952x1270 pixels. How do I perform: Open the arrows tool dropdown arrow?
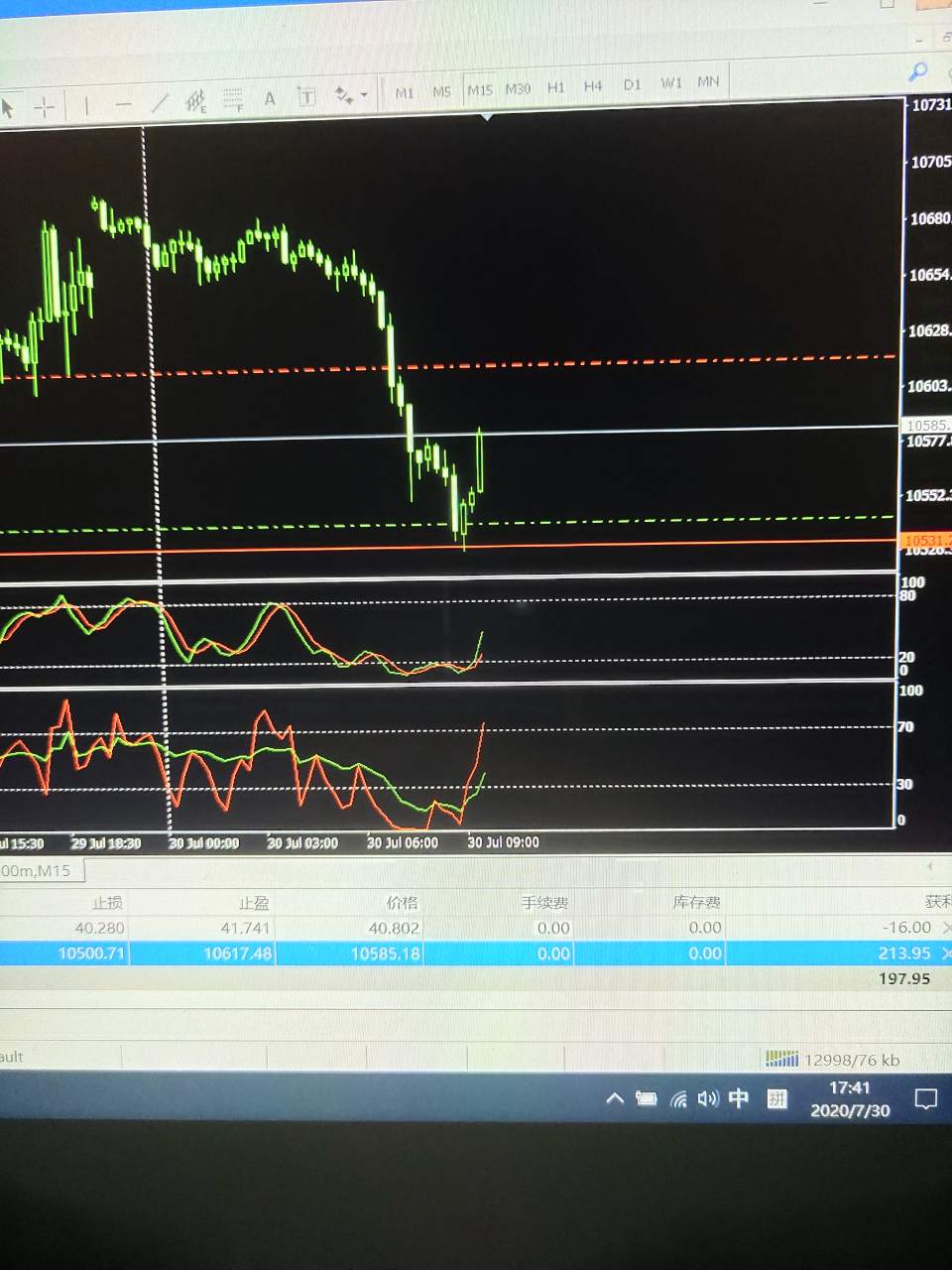pos(364,95)
